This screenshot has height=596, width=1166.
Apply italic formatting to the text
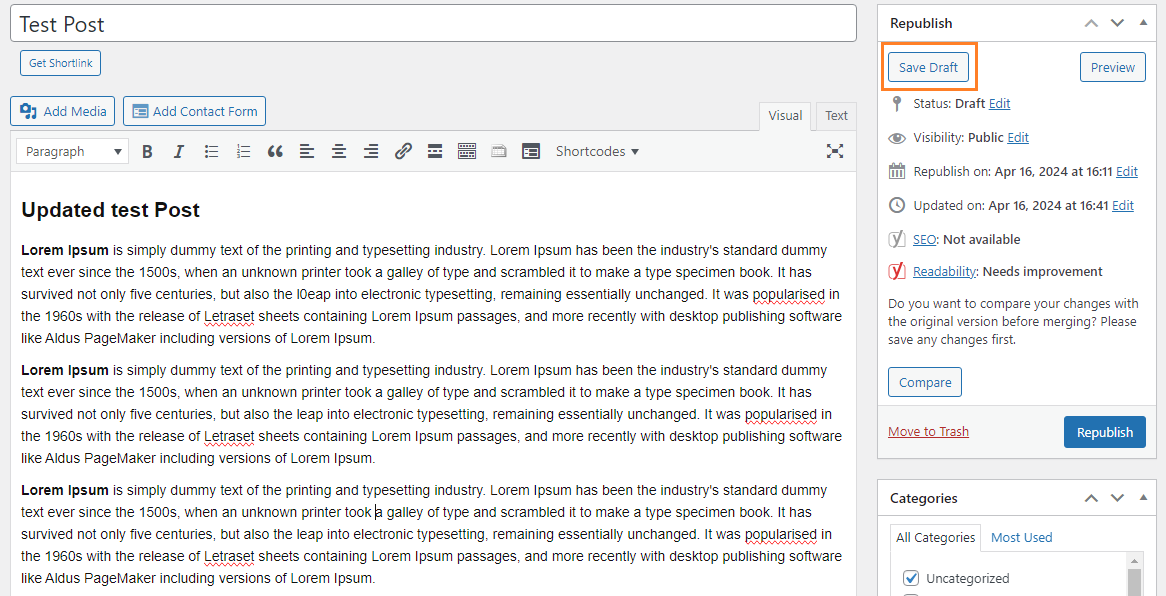179,152
